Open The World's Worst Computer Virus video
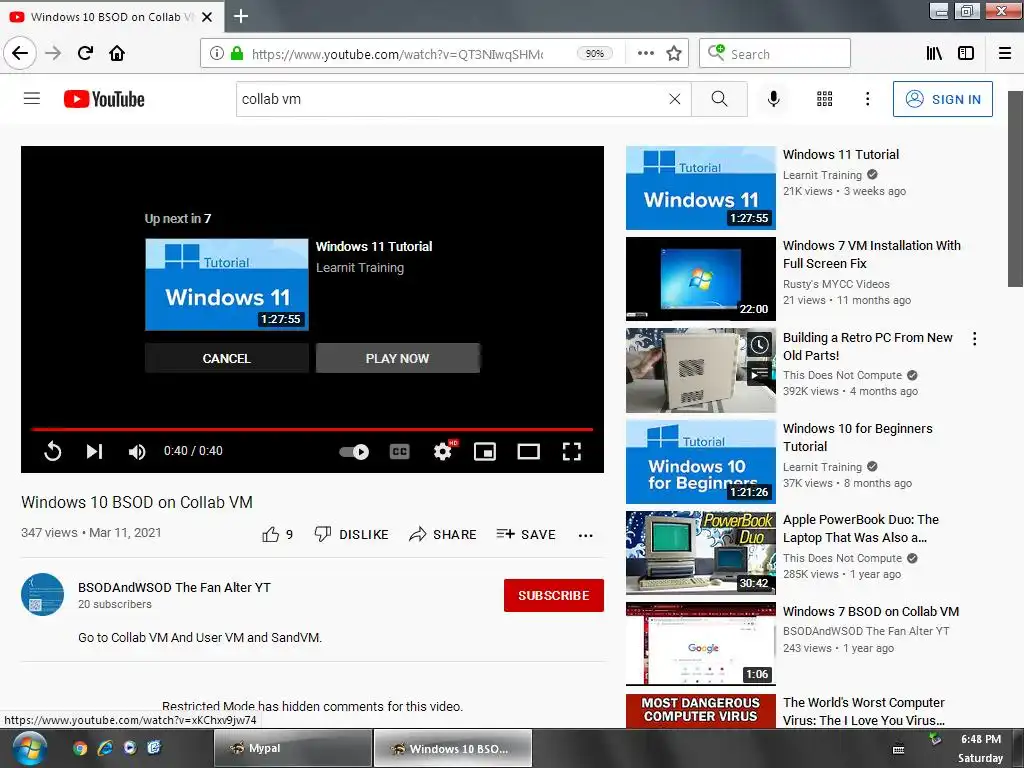 (864, 711)
